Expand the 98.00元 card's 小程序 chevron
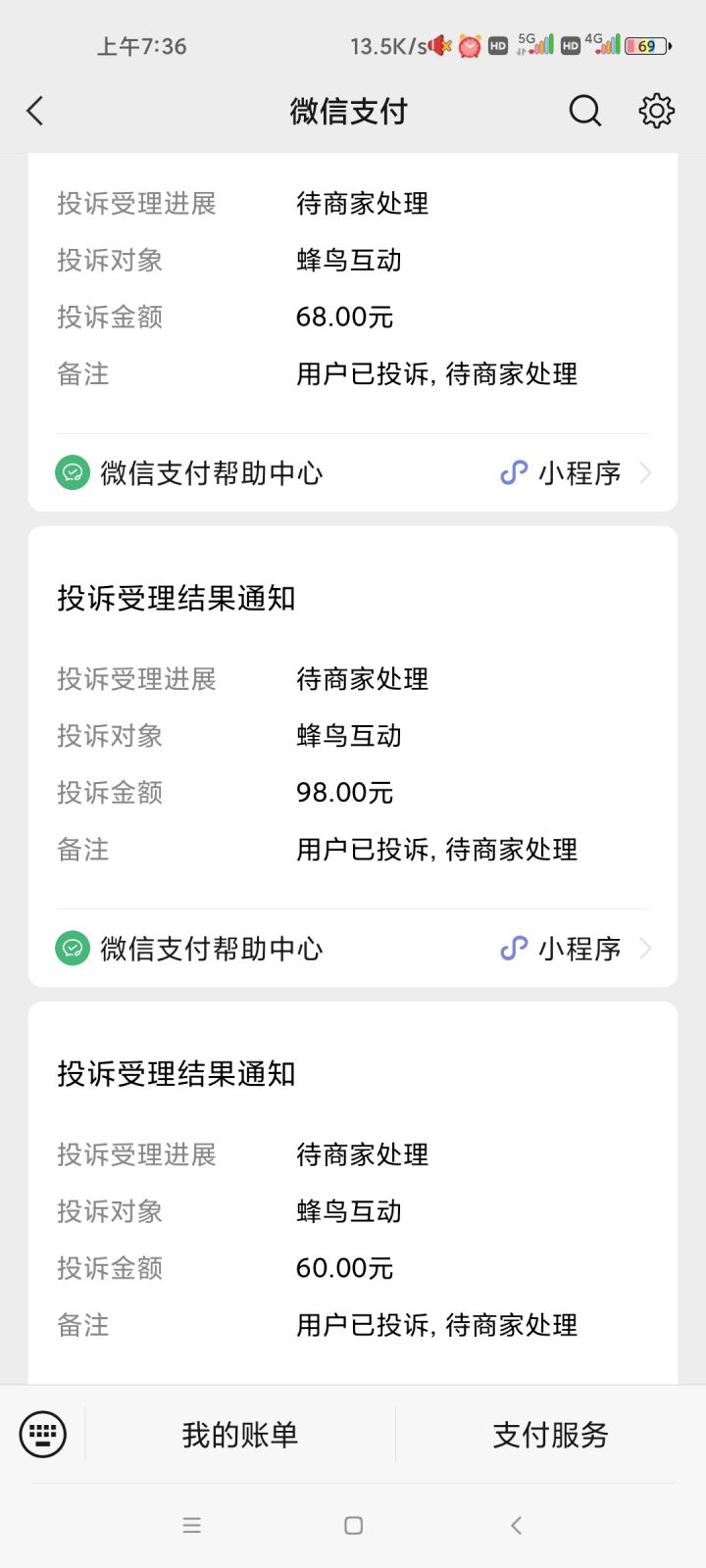This screenshot has width=706, height=1568. 645,949
